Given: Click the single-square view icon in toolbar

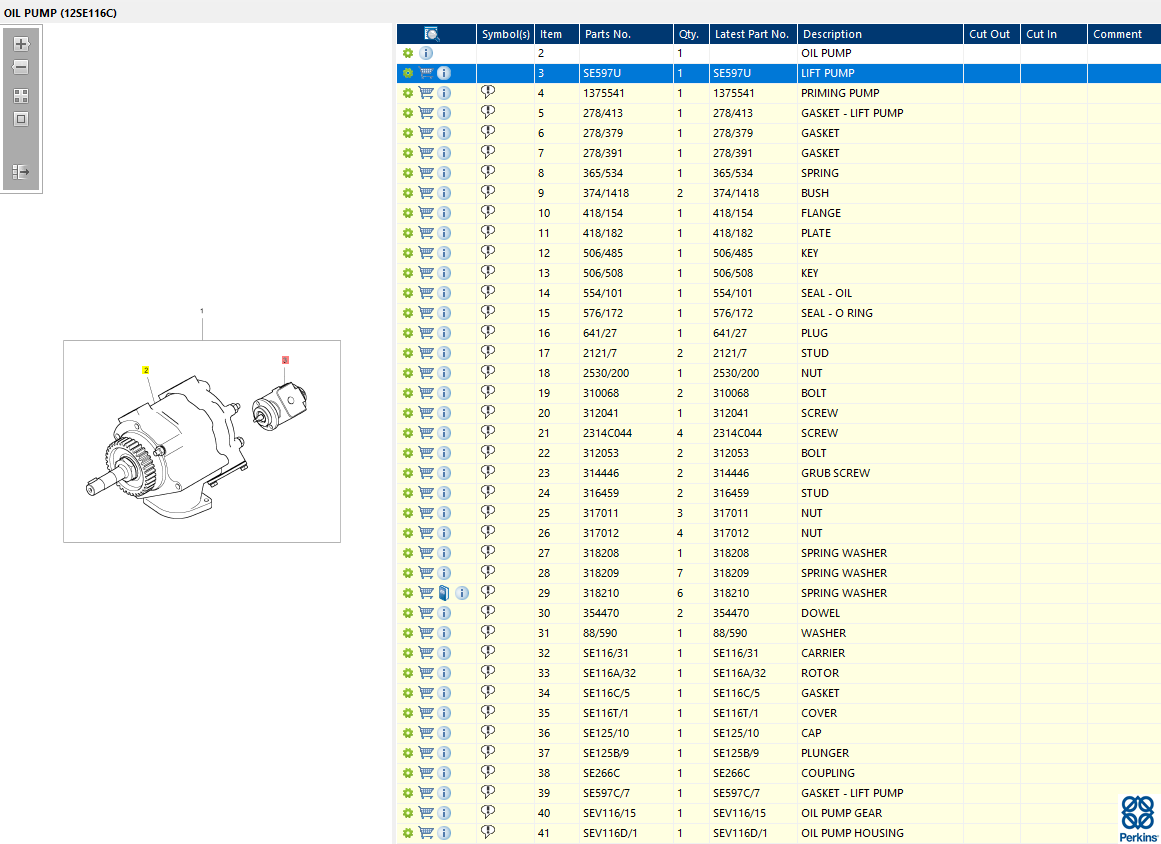Looking at the screenshot, I should pos(21,119).
